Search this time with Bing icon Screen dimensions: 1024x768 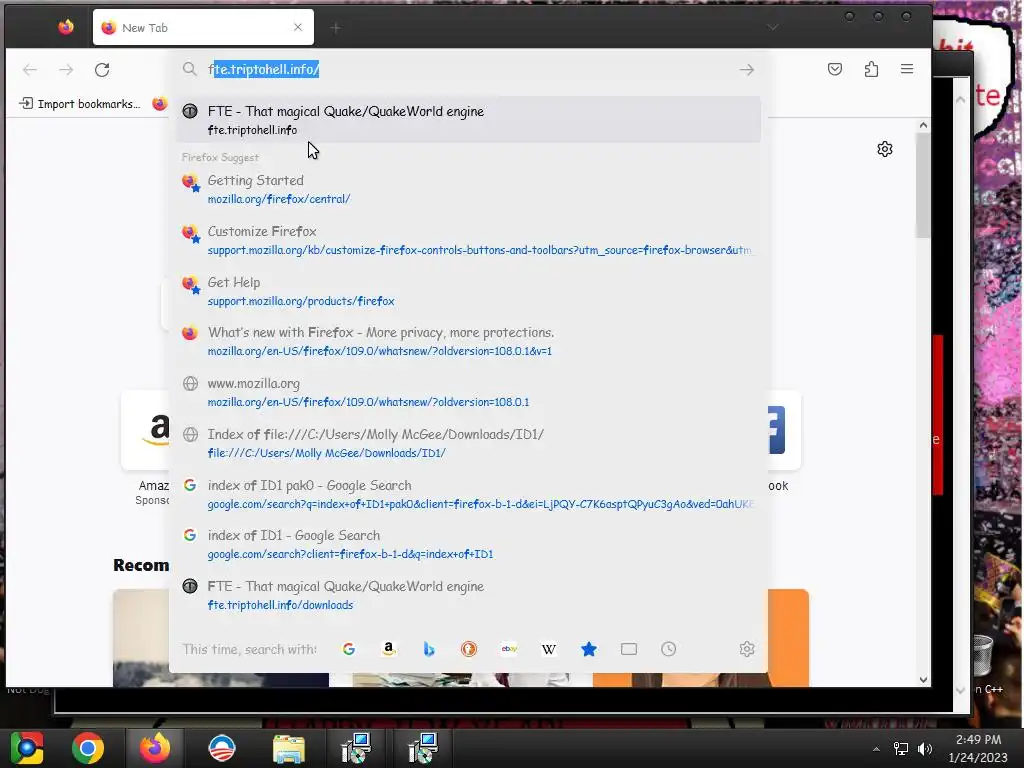pyautogui.click(x=428, y=649)
